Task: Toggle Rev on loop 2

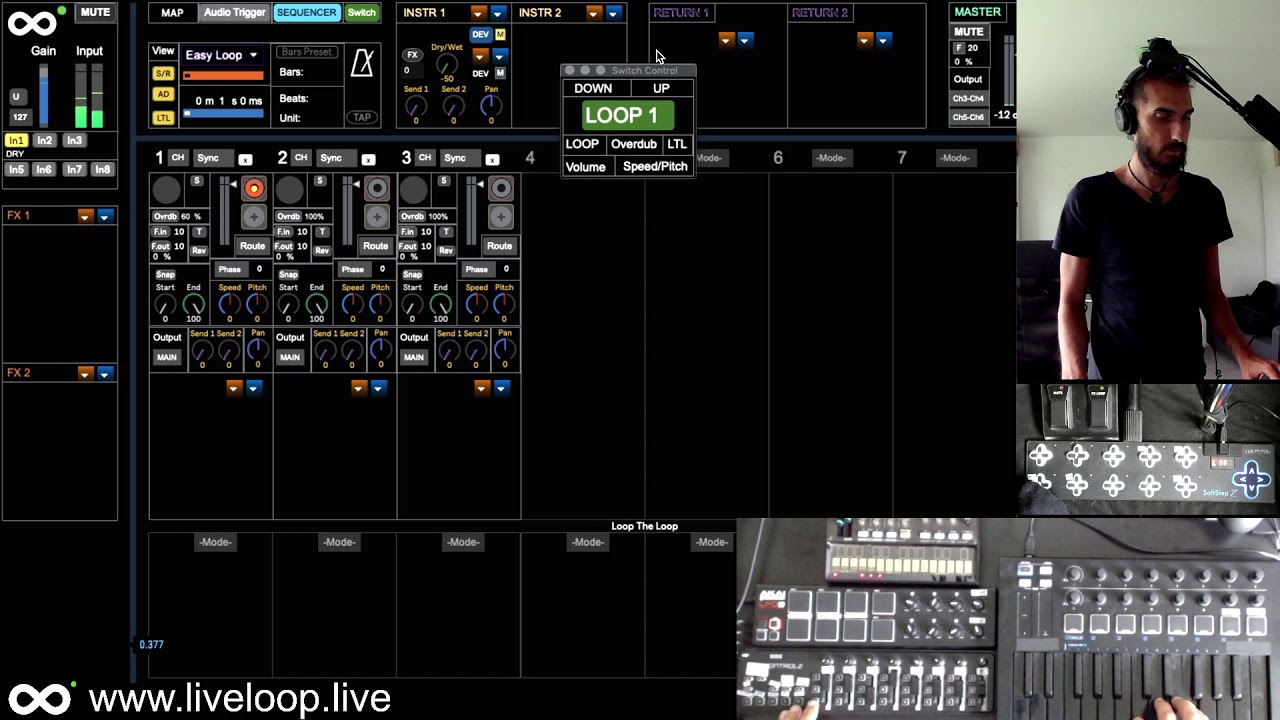Action: [322, 251]
